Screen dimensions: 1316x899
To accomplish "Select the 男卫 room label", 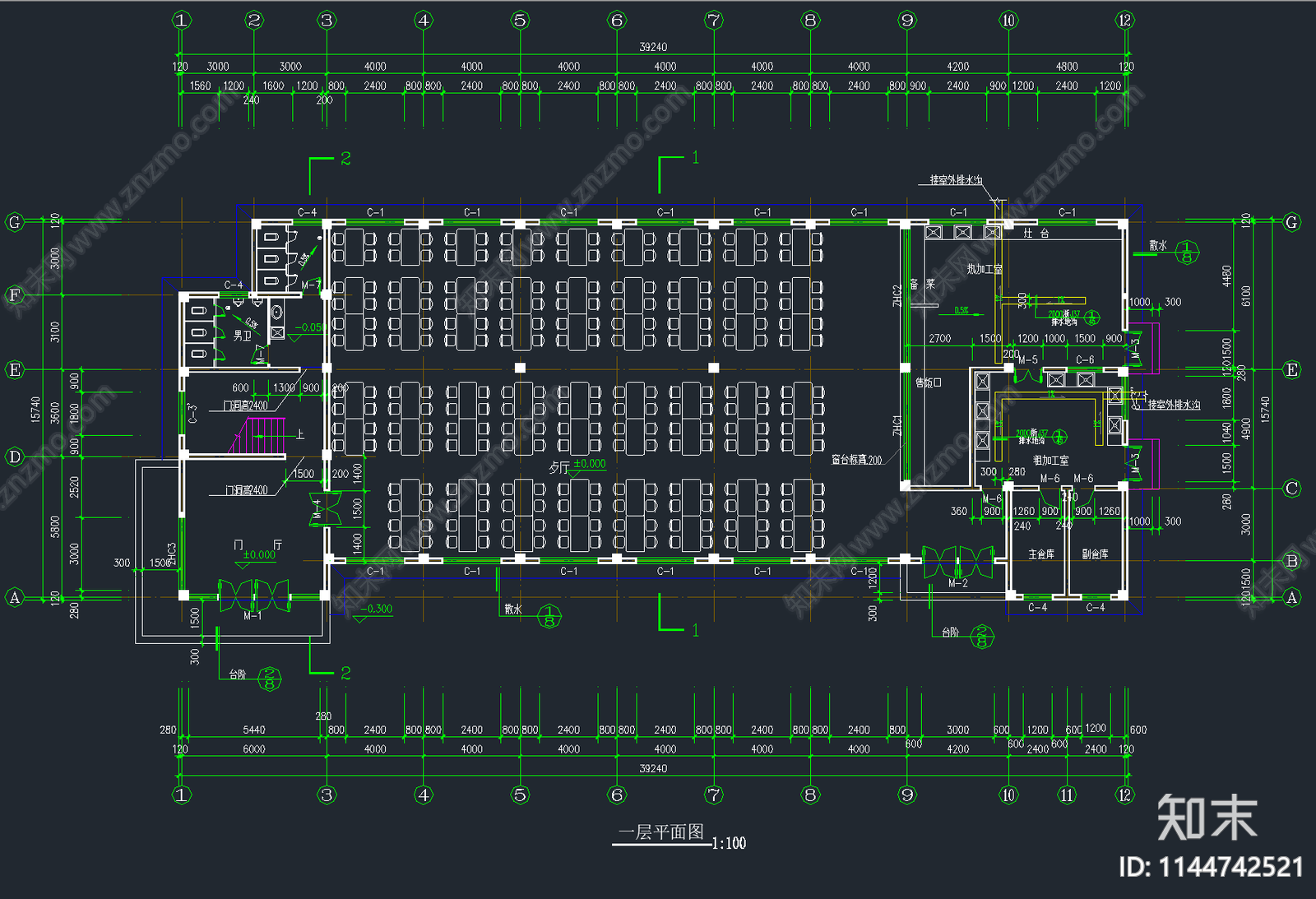I will coord(243,336).
